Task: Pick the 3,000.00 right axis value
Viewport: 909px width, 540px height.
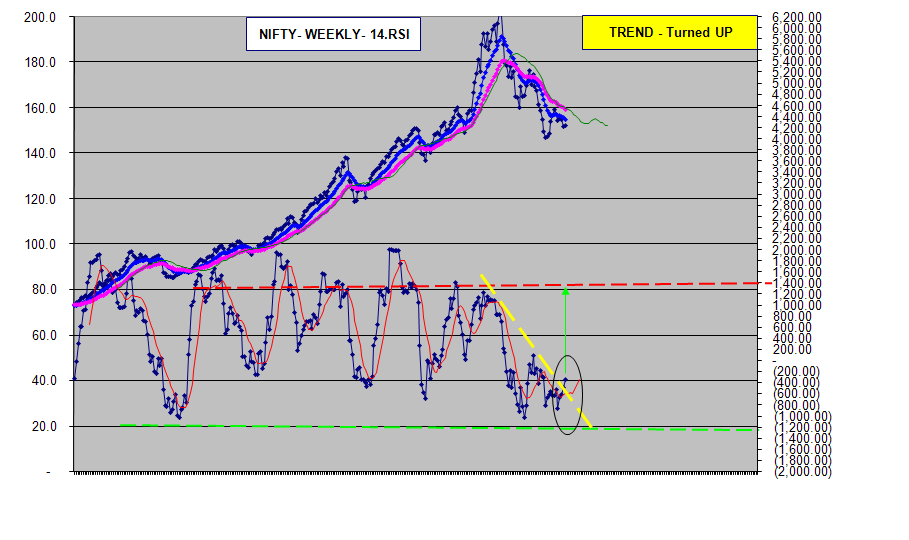Action: pyautogui.click(x=797, y=194)
